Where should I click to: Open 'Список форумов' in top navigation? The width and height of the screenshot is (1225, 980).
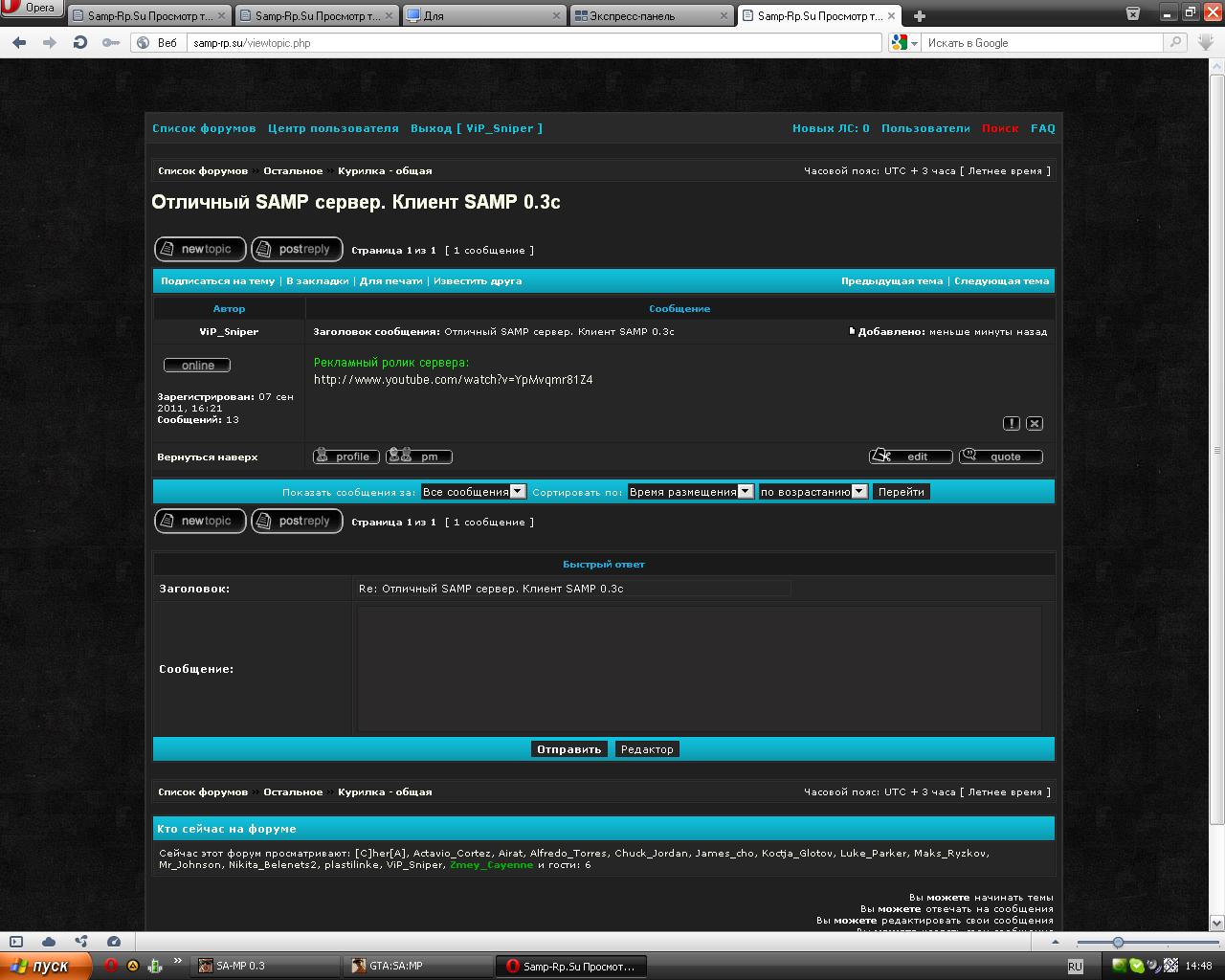[x=204, y=128]
